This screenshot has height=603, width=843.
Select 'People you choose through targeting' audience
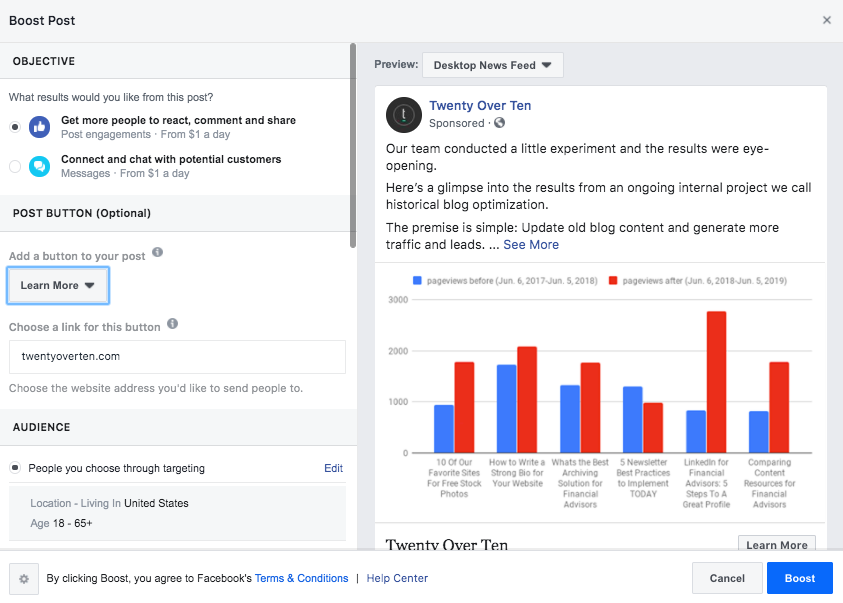[15, 468]
